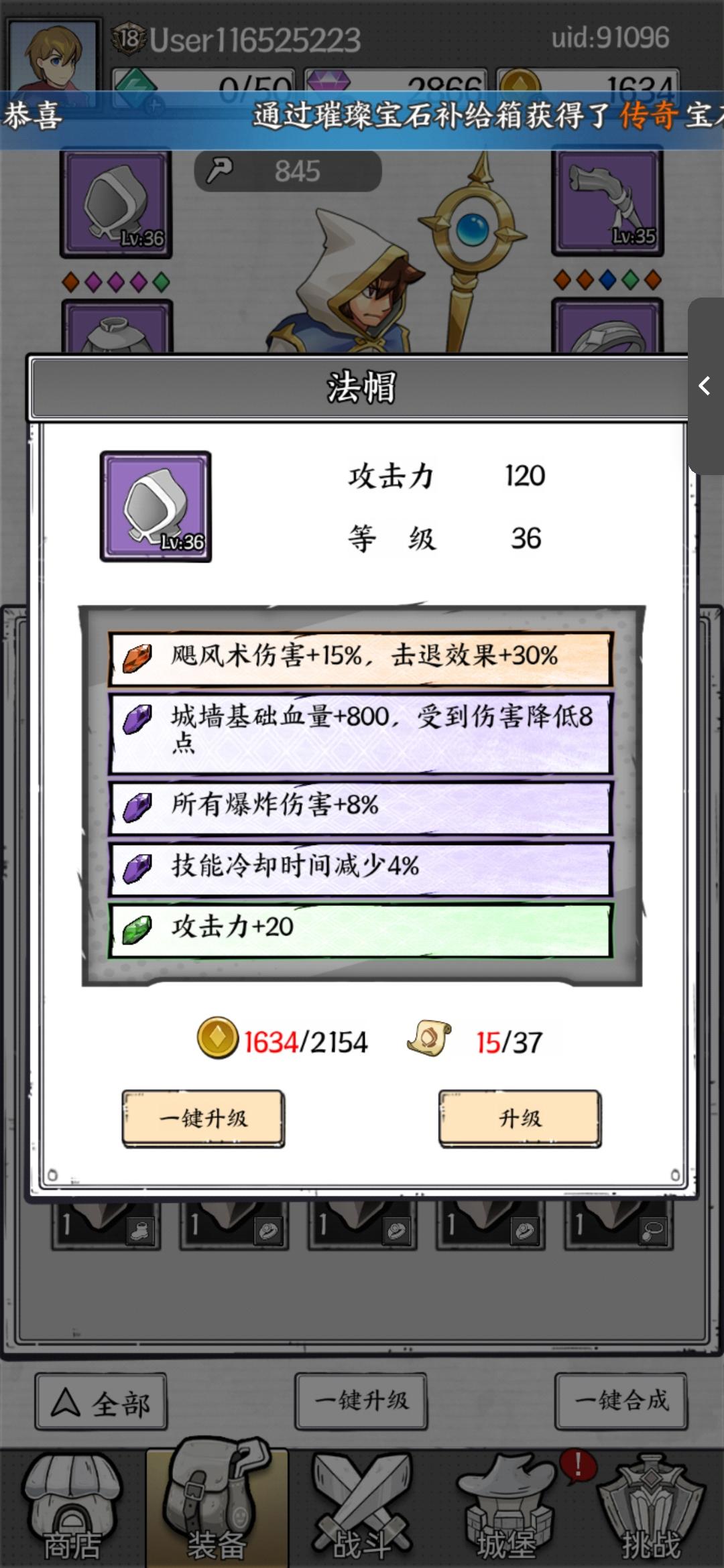This screenshot has height=1568, width=724.
Task: Expand the side panel chevron arrow
Action: [705, 386]
